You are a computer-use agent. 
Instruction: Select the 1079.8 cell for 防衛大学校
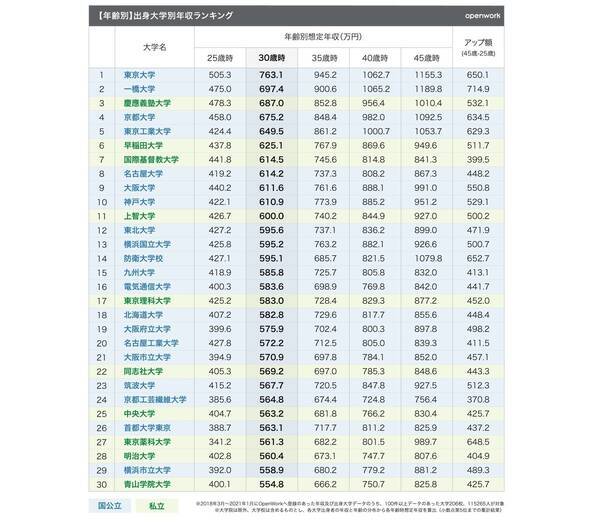coord(428,259)
